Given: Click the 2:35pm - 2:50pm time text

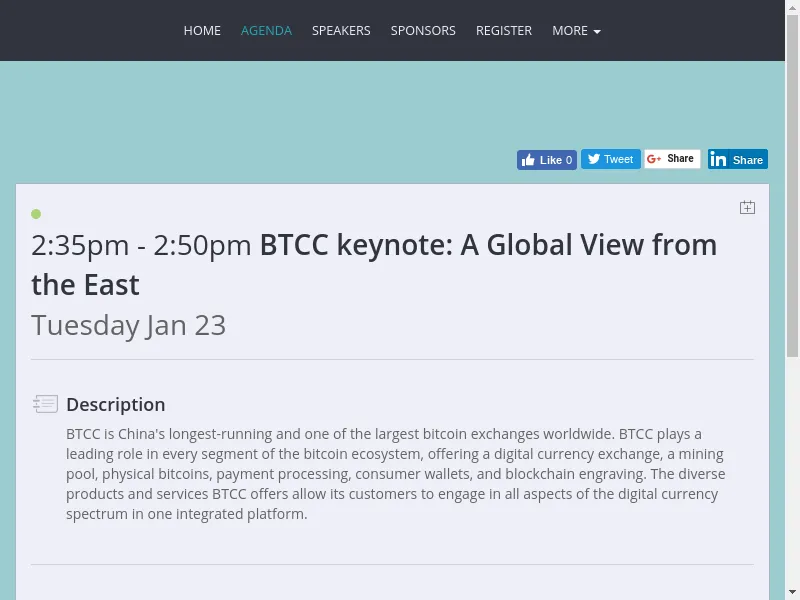Looking at the screenshot, I should click(141, 245).
